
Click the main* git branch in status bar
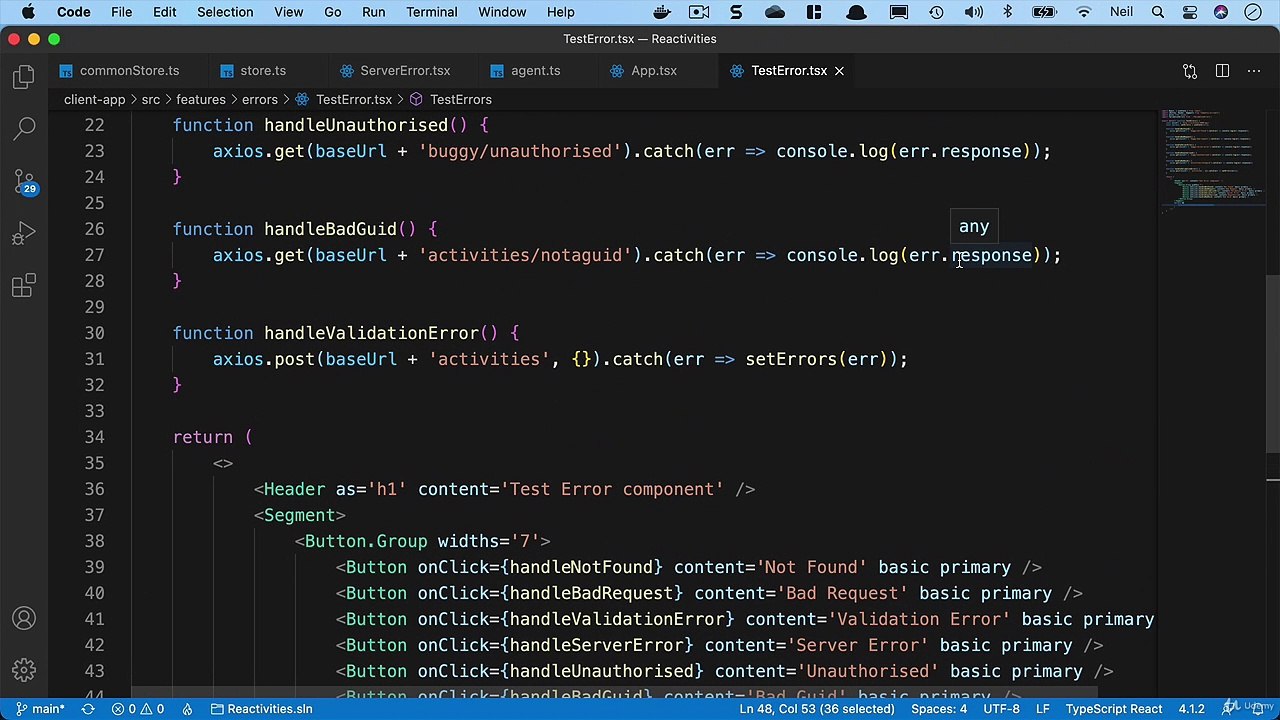pyautogui.click(x=40, y=709)
